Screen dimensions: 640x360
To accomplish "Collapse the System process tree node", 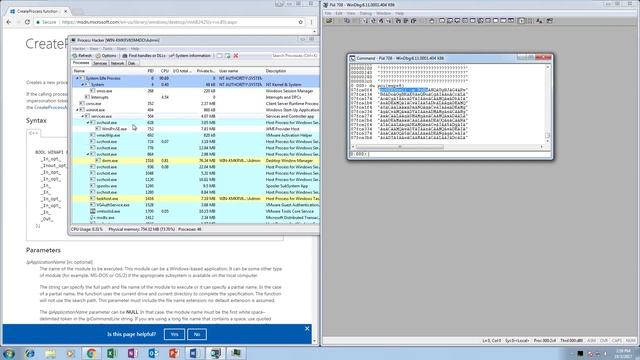I will 82,84.
